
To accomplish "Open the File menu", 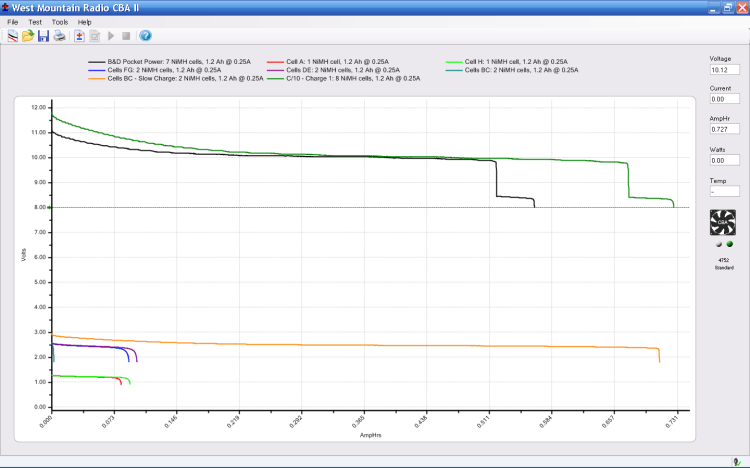I will [x=13, y=21].
